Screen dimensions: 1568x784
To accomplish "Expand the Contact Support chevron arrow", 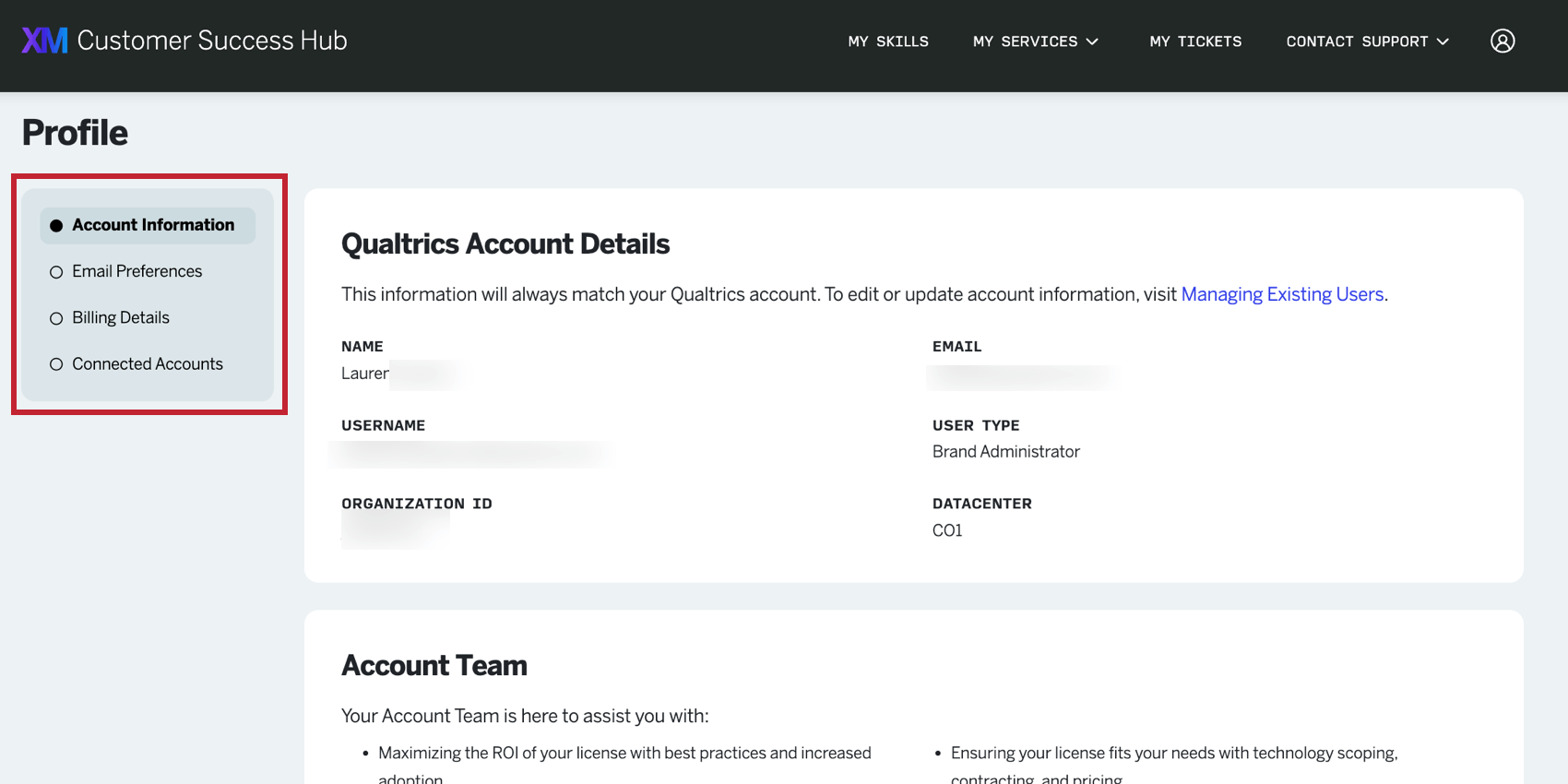I will (1443, 42).
